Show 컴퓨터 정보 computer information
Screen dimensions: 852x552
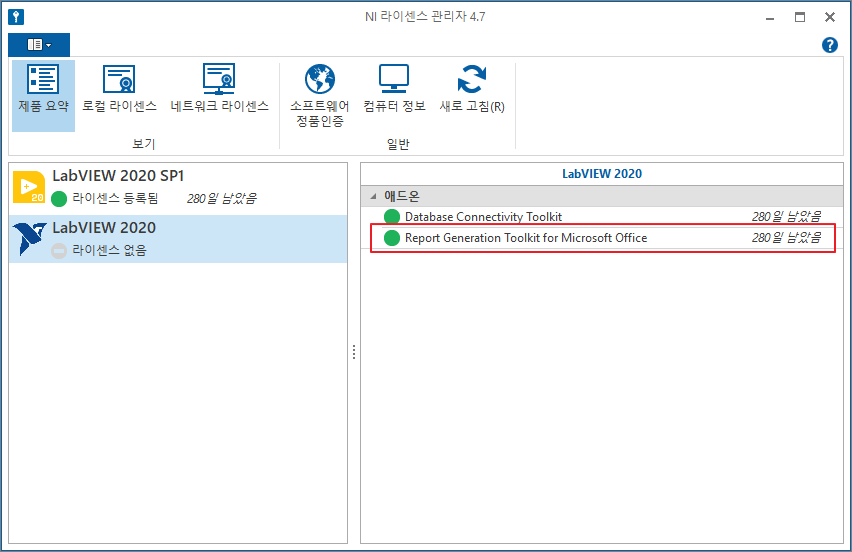(x=394, y=89)
